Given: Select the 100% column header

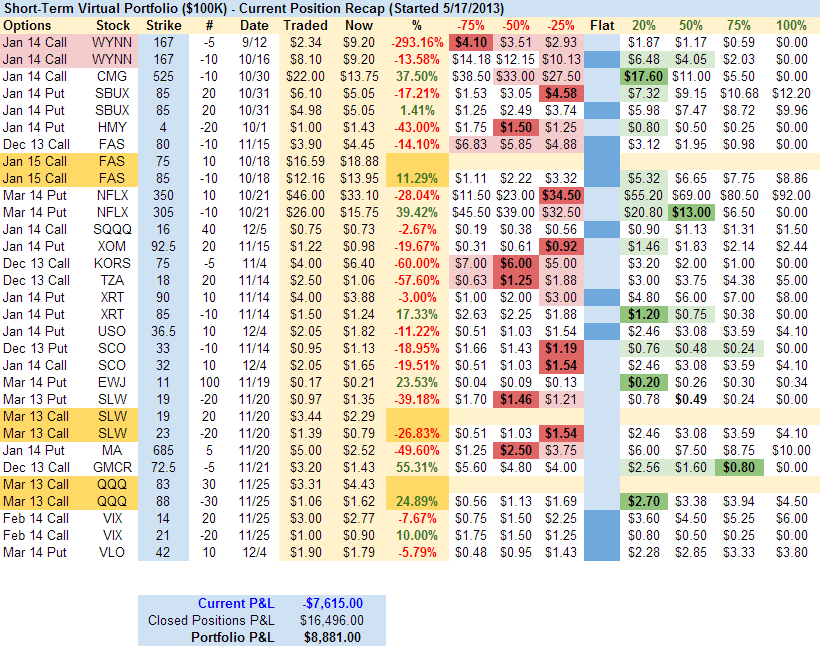Looking at the screenshot, I should pyautogui.click(x=790, y=25).
